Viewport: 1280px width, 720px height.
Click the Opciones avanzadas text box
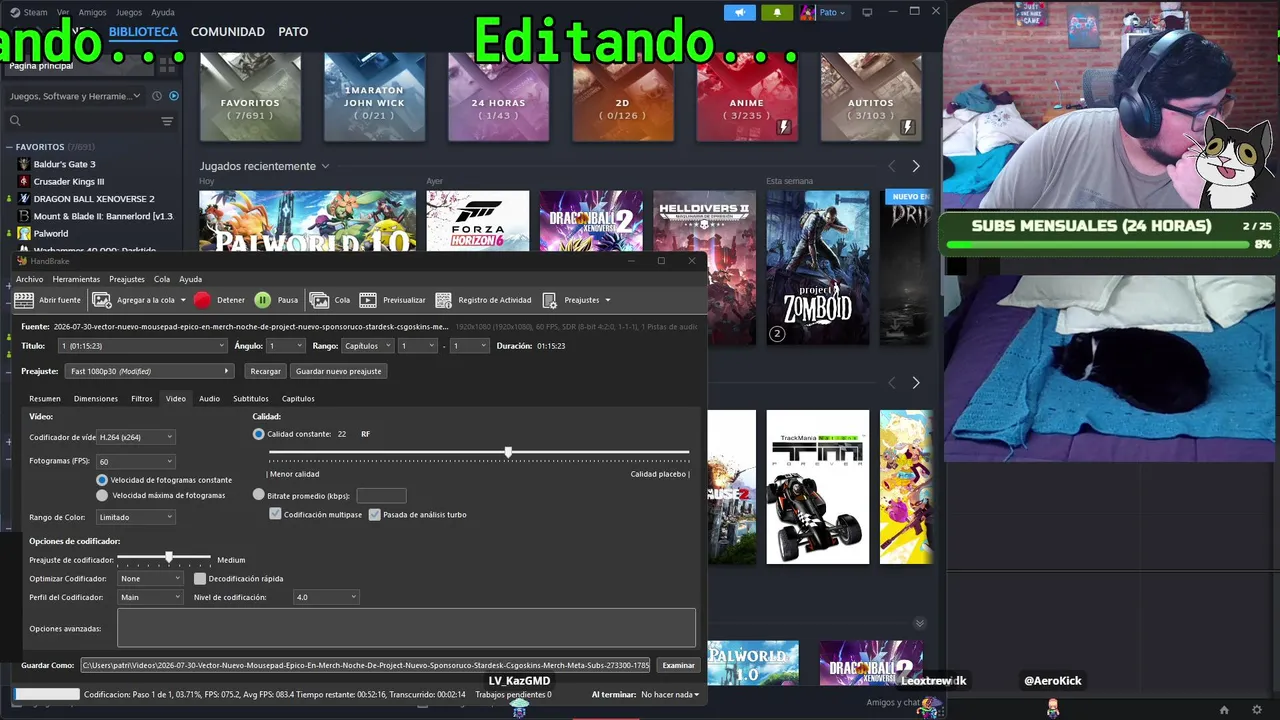tap(406, 628)
